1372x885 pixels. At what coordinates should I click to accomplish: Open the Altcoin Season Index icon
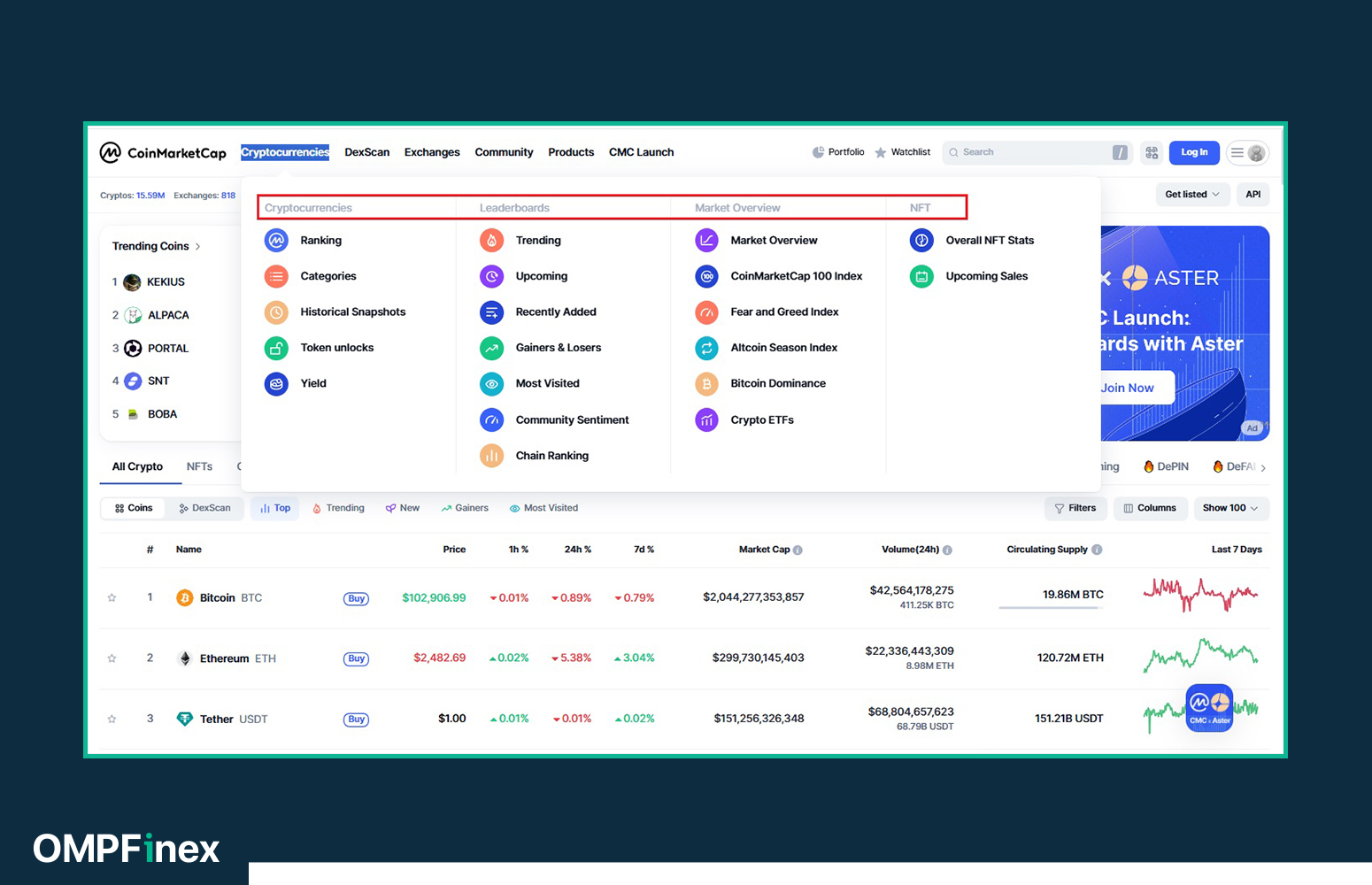pos(706,348)
